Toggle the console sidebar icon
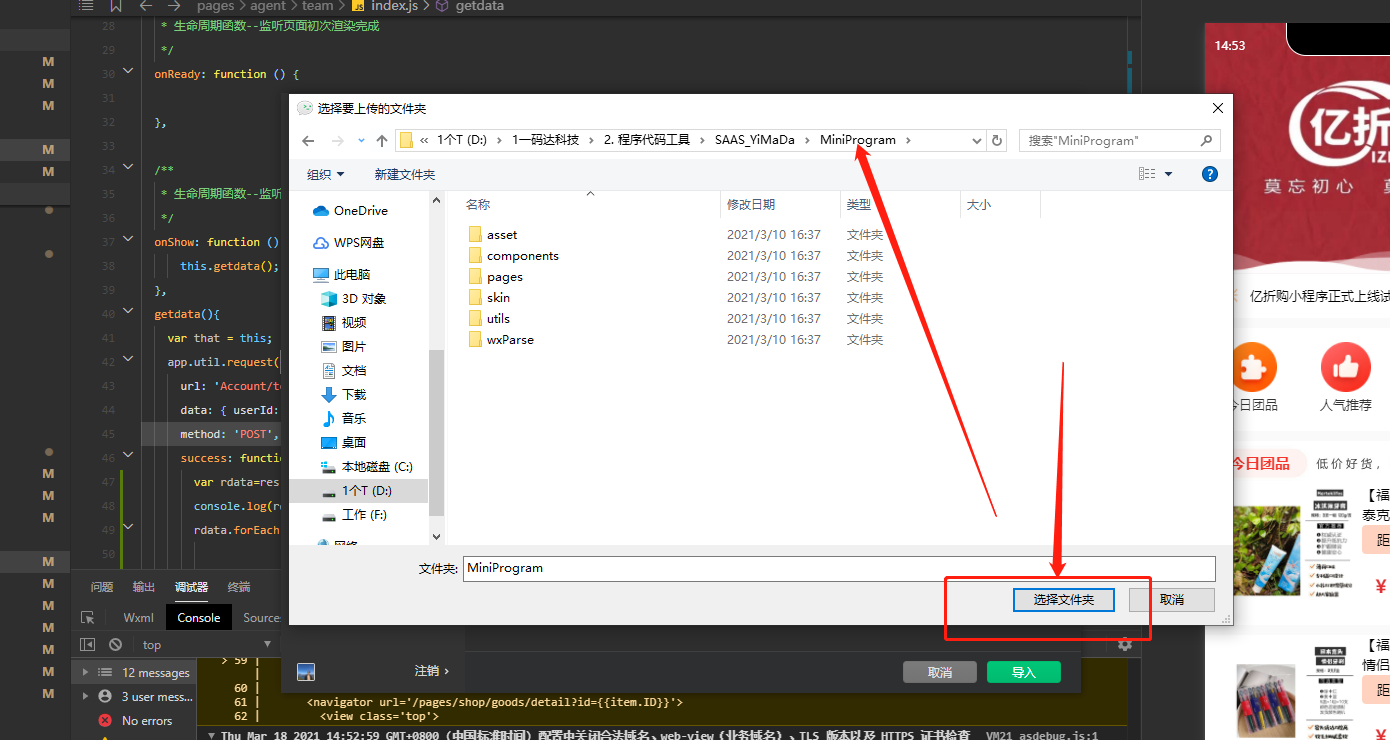This screenshot has height=740, width=1390. click(88, 645)
